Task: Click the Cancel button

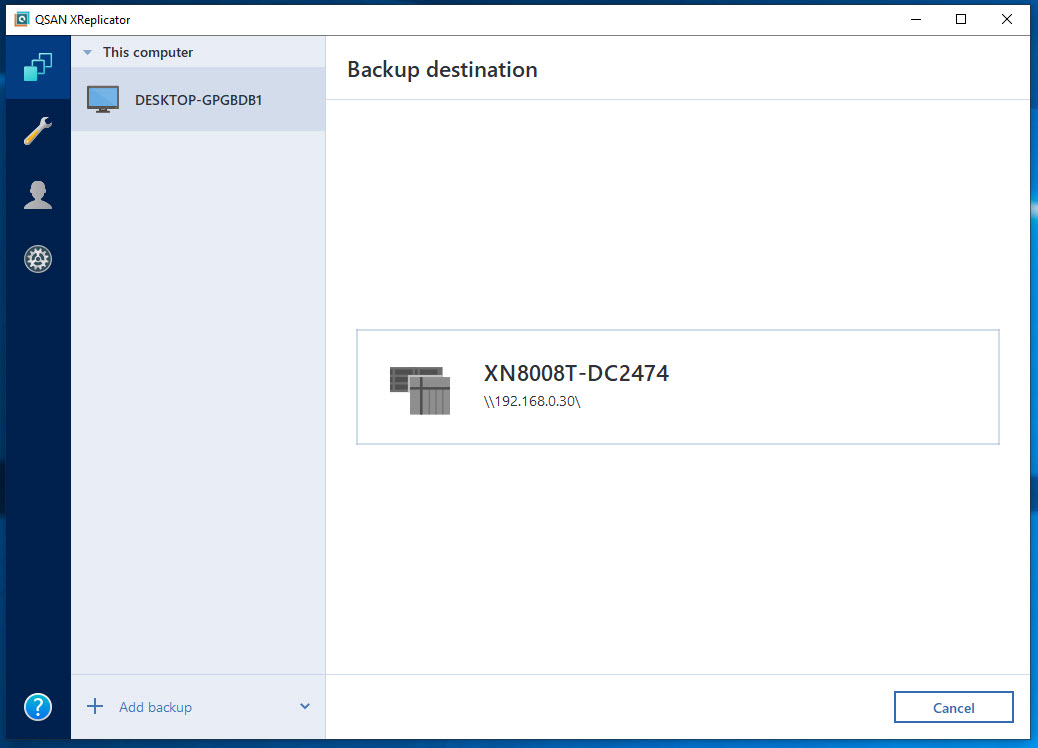Action: [x=953, y=707]
